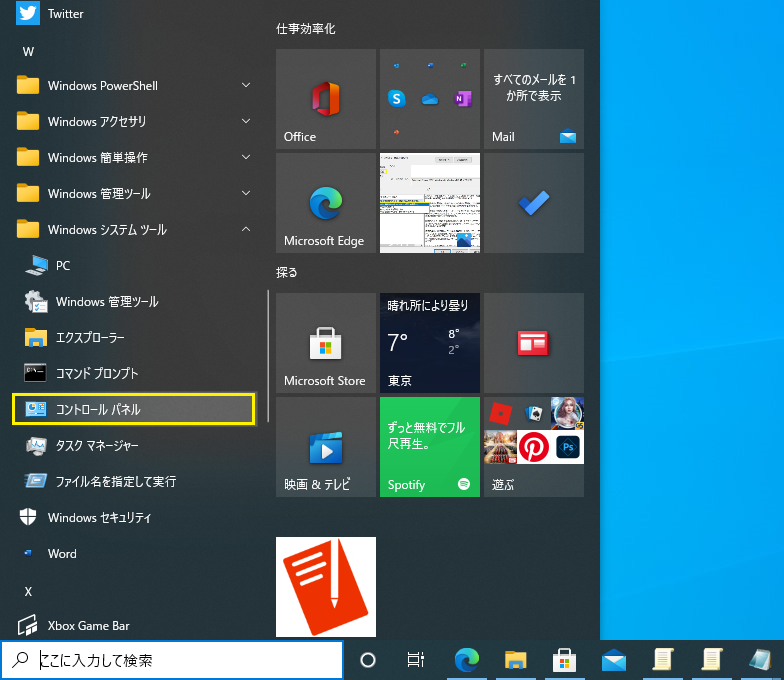Open the Photos screenshot live tile
This screenshot has height=680, width=784.
pos(430,203)
